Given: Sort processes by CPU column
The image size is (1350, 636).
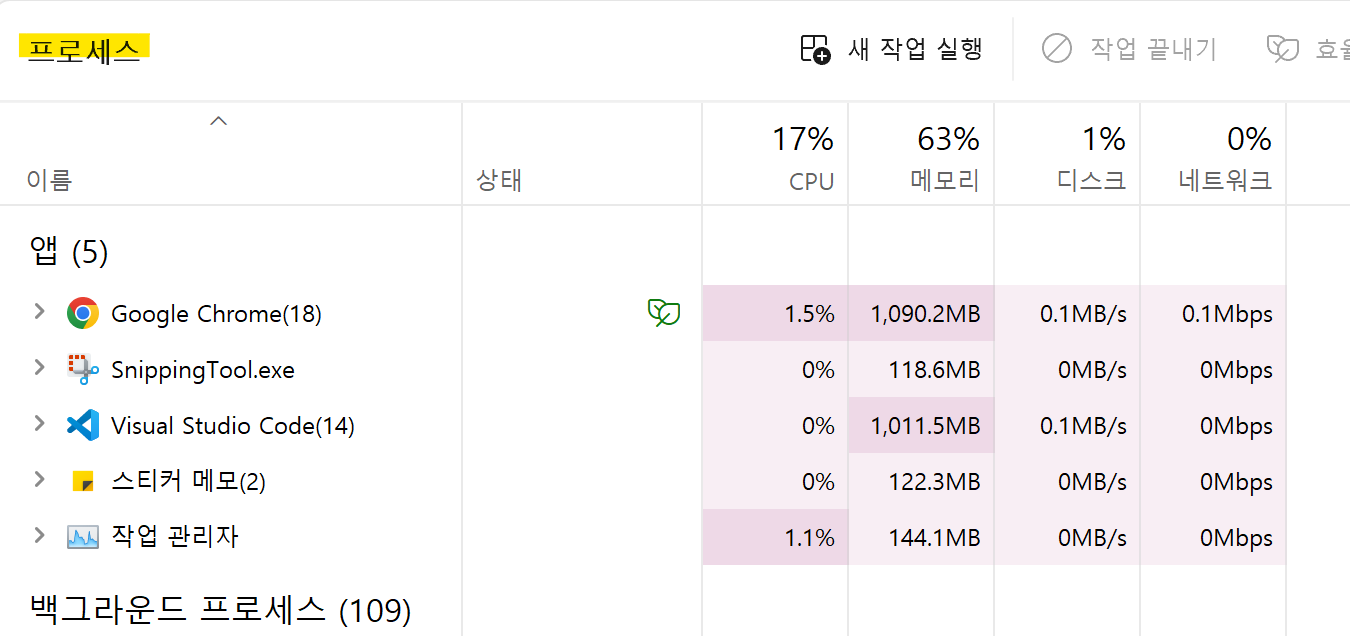Looking at the screenshot, I should (x=775, y=155).
